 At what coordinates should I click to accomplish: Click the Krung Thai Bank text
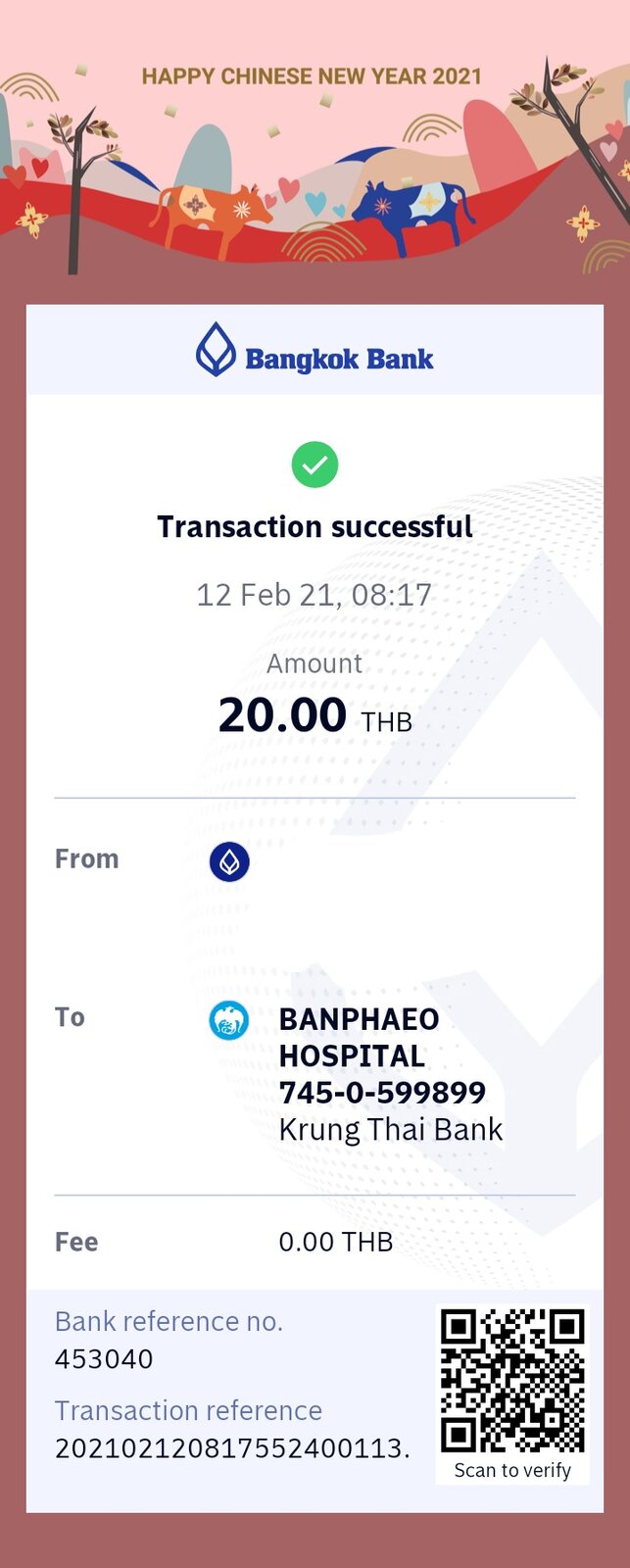pyautogui.click(x=390, y=1130)
